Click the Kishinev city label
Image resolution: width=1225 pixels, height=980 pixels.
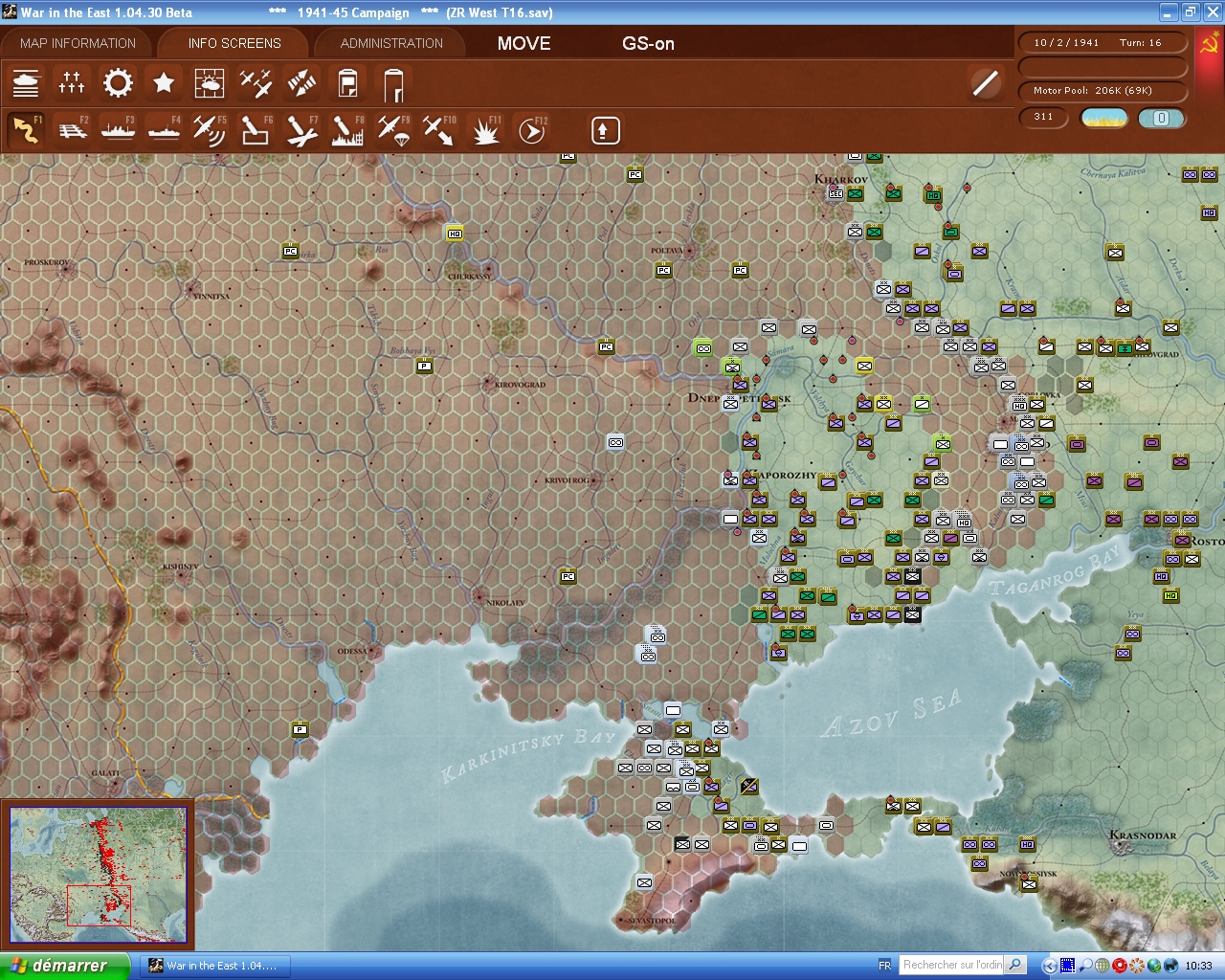click(x=180, y=567)
